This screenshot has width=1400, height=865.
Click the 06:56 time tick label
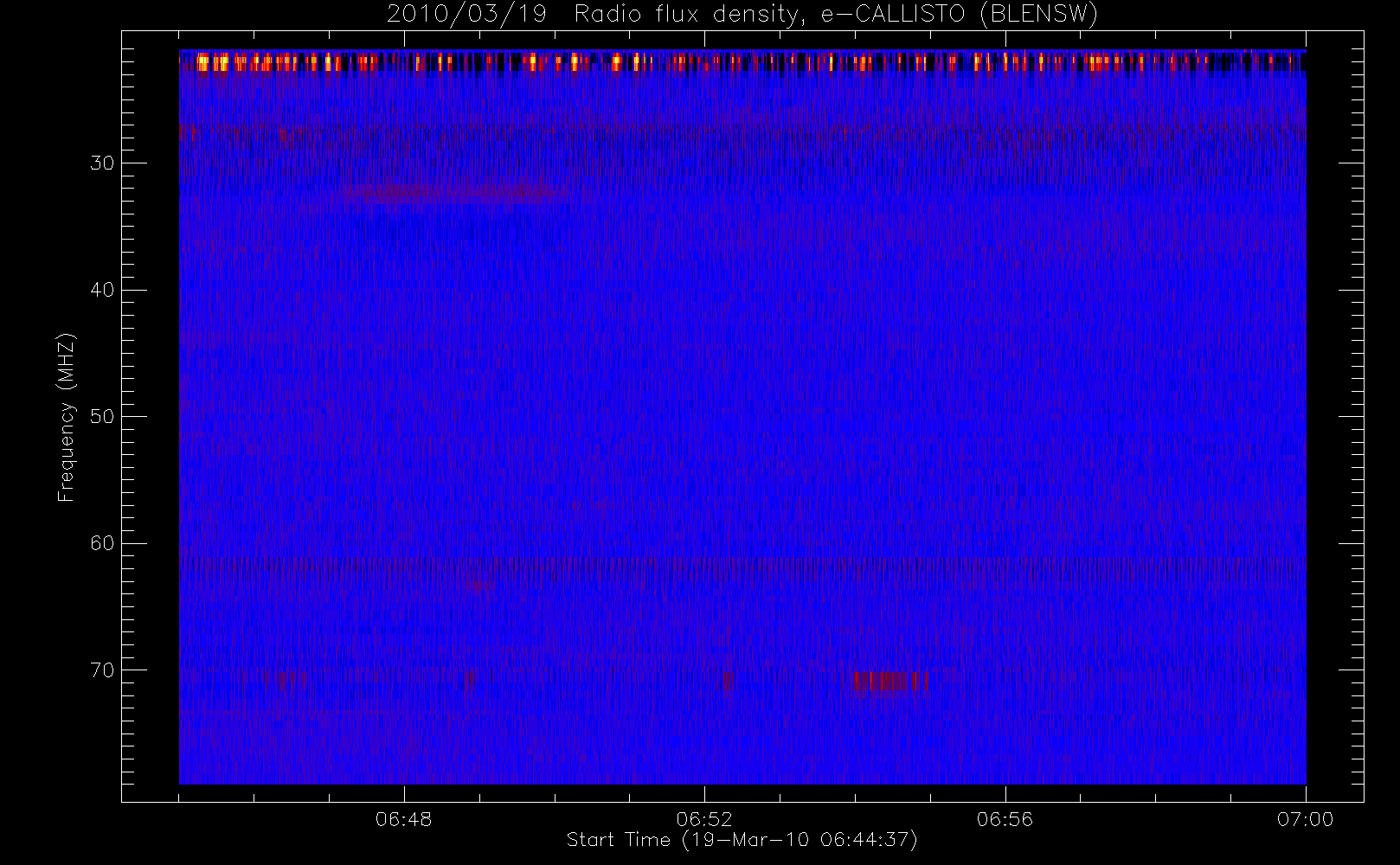tap(1005, 819)
